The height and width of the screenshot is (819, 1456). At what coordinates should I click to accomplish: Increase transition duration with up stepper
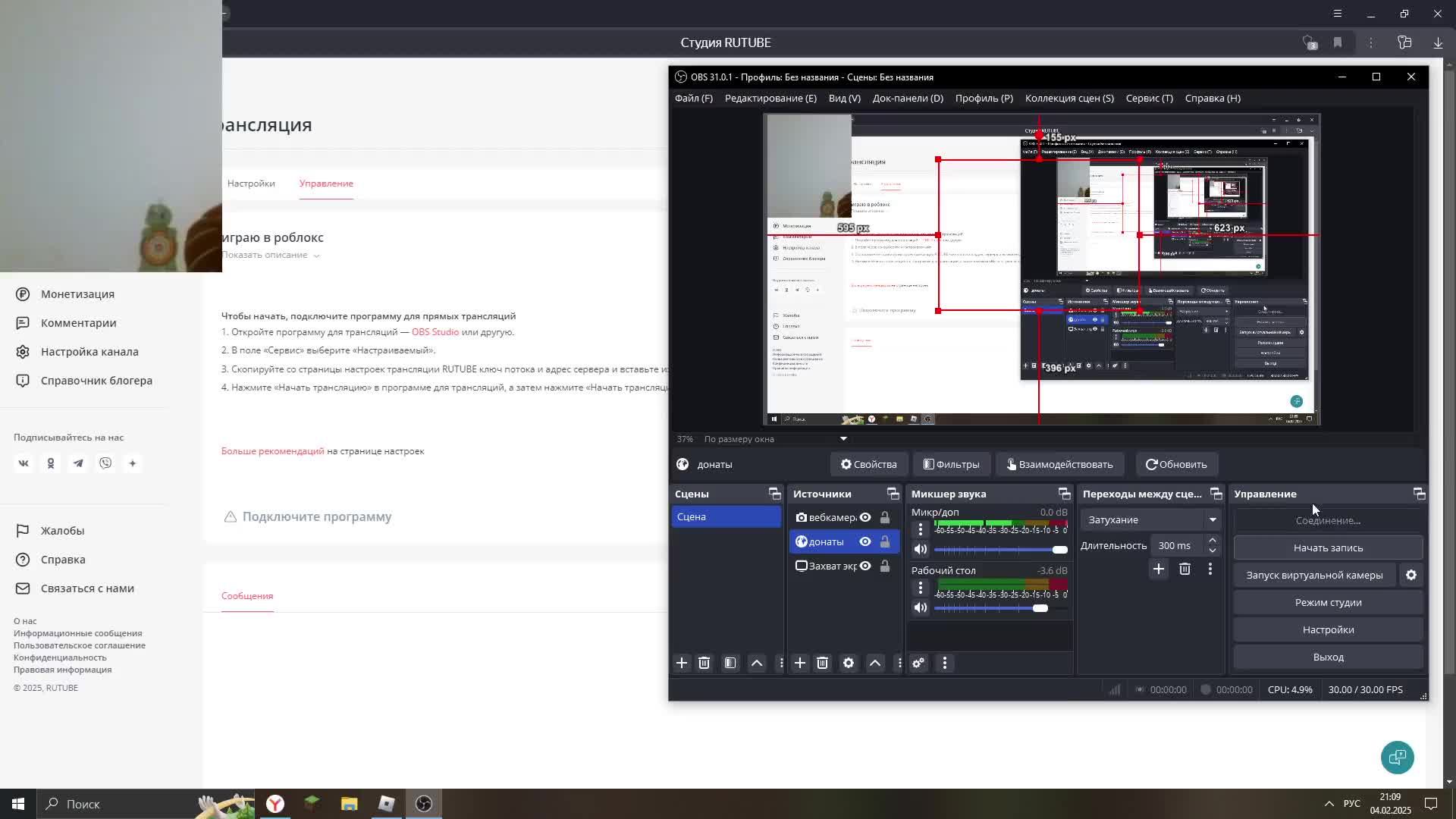point(1213,540)
